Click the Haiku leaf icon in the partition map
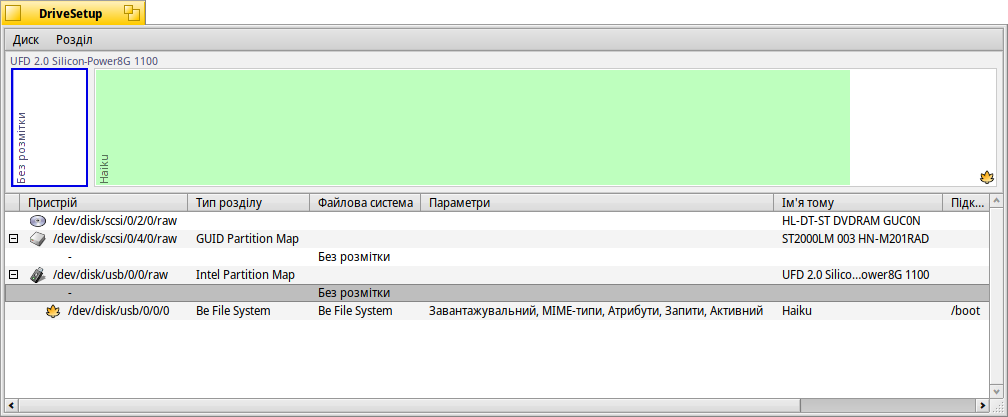This screenshot has width=1008, height=417. pyautogui.click(x=986, y=177)
